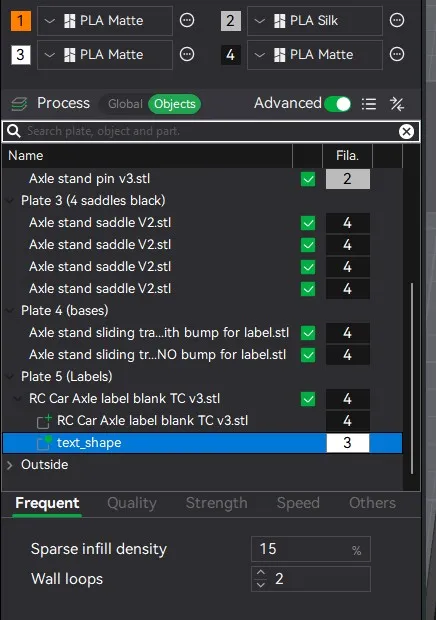Viewport: 436px width, 620px height.
Task: Click the orange filament 1 color swatch
Action: (x=21, y=21)
